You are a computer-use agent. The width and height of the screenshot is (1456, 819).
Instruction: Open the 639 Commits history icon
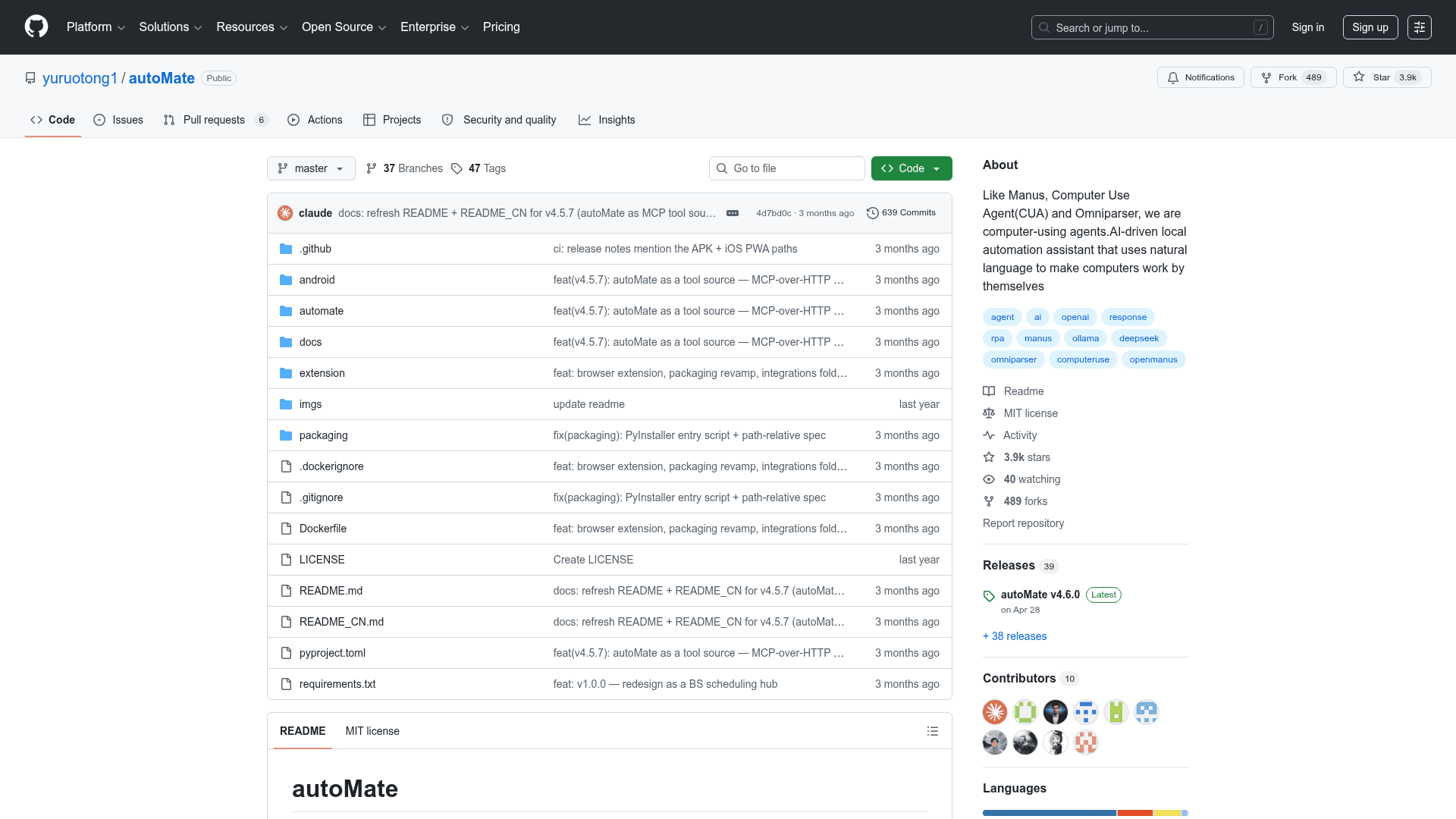873,213
